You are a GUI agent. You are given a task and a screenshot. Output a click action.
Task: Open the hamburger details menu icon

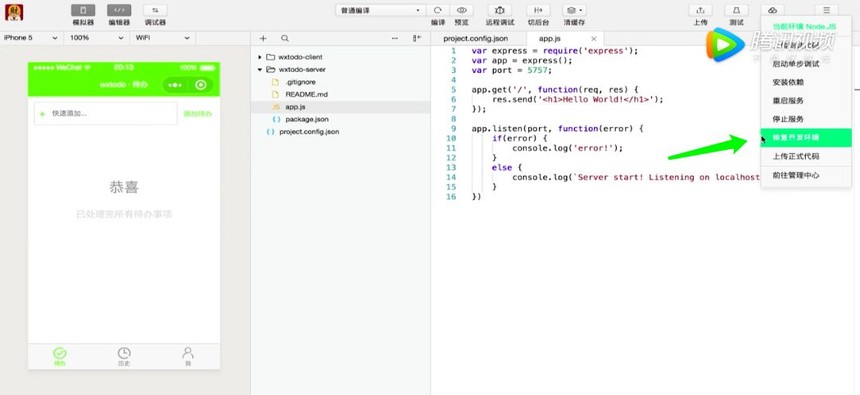click(x=826, y=10)
